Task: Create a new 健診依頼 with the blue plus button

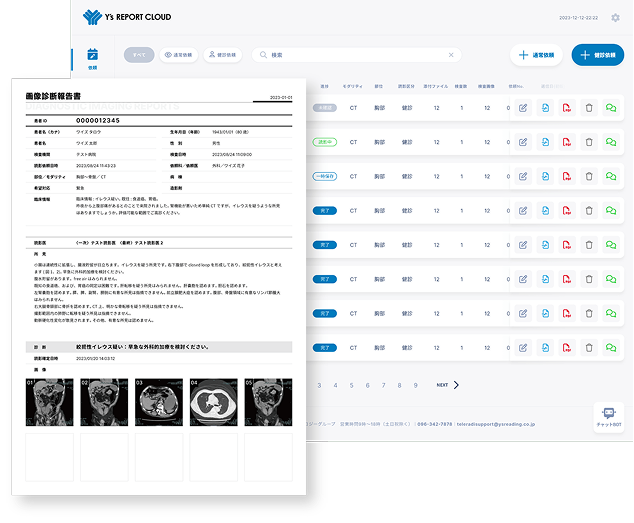Action: (x=598, y=55)
